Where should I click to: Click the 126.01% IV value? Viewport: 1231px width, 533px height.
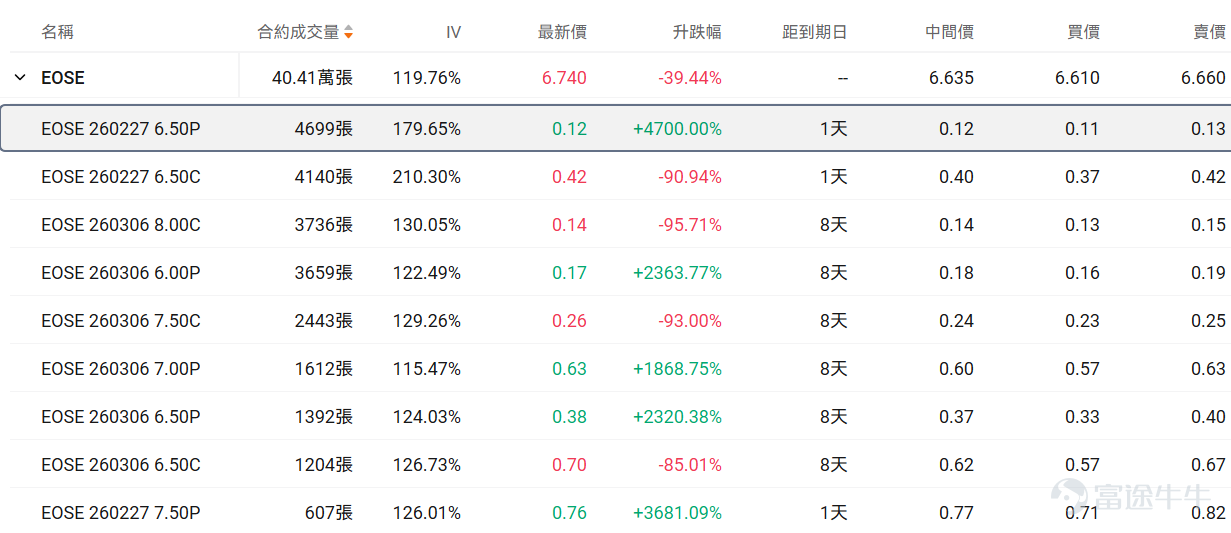click(x=427, y=513)
